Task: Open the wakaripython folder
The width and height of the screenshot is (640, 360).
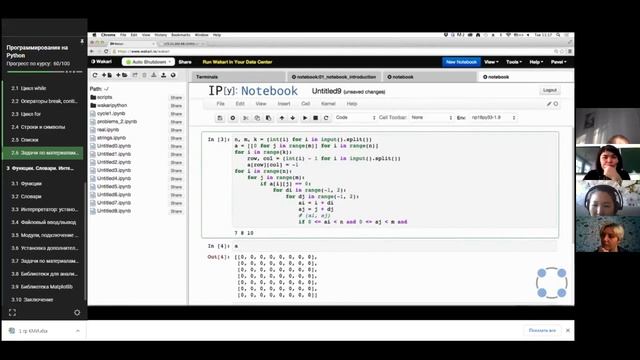Action: 112,105
